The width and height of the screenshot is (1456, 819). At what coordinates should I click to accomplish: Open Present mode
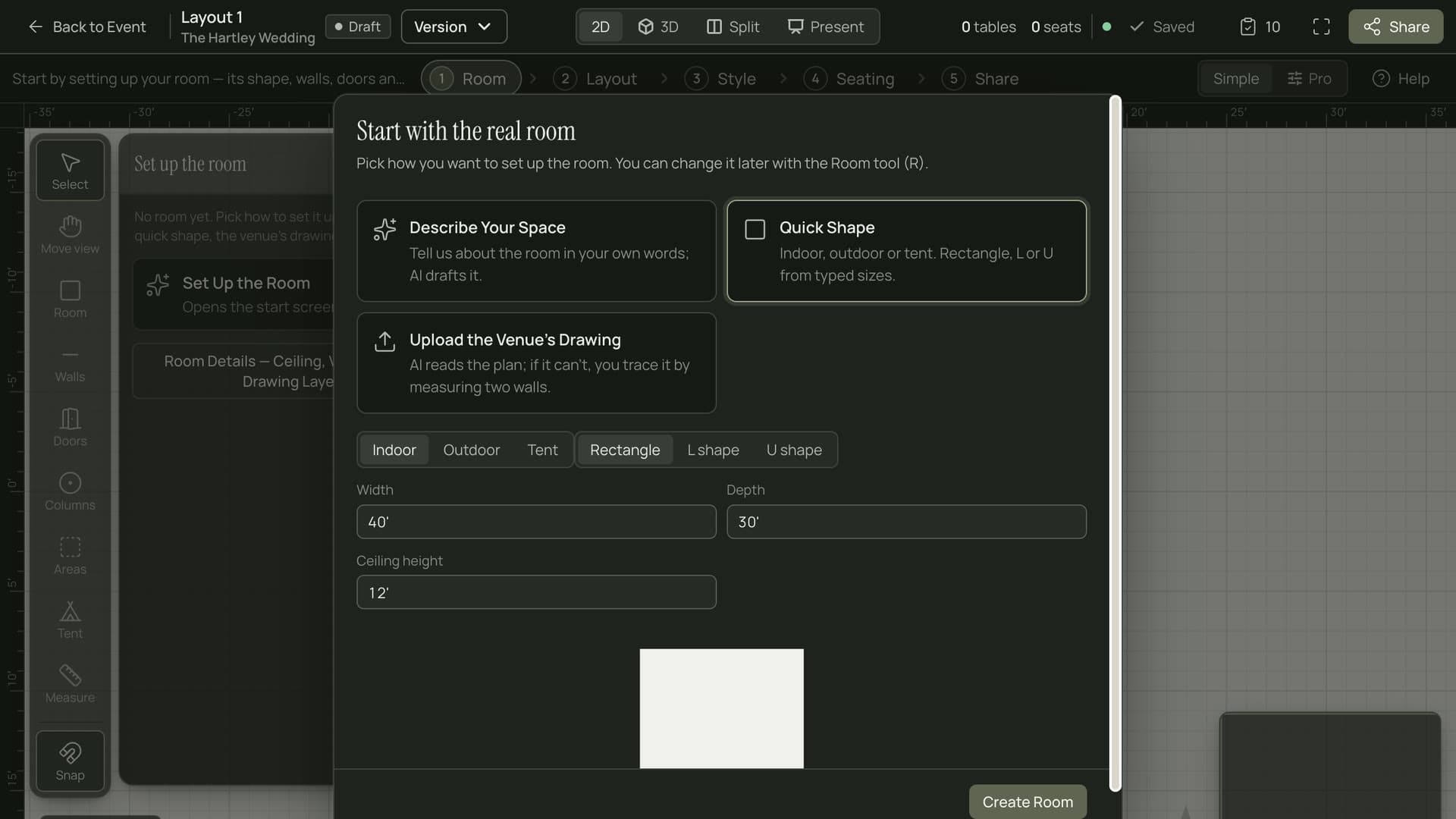(826, 27)
